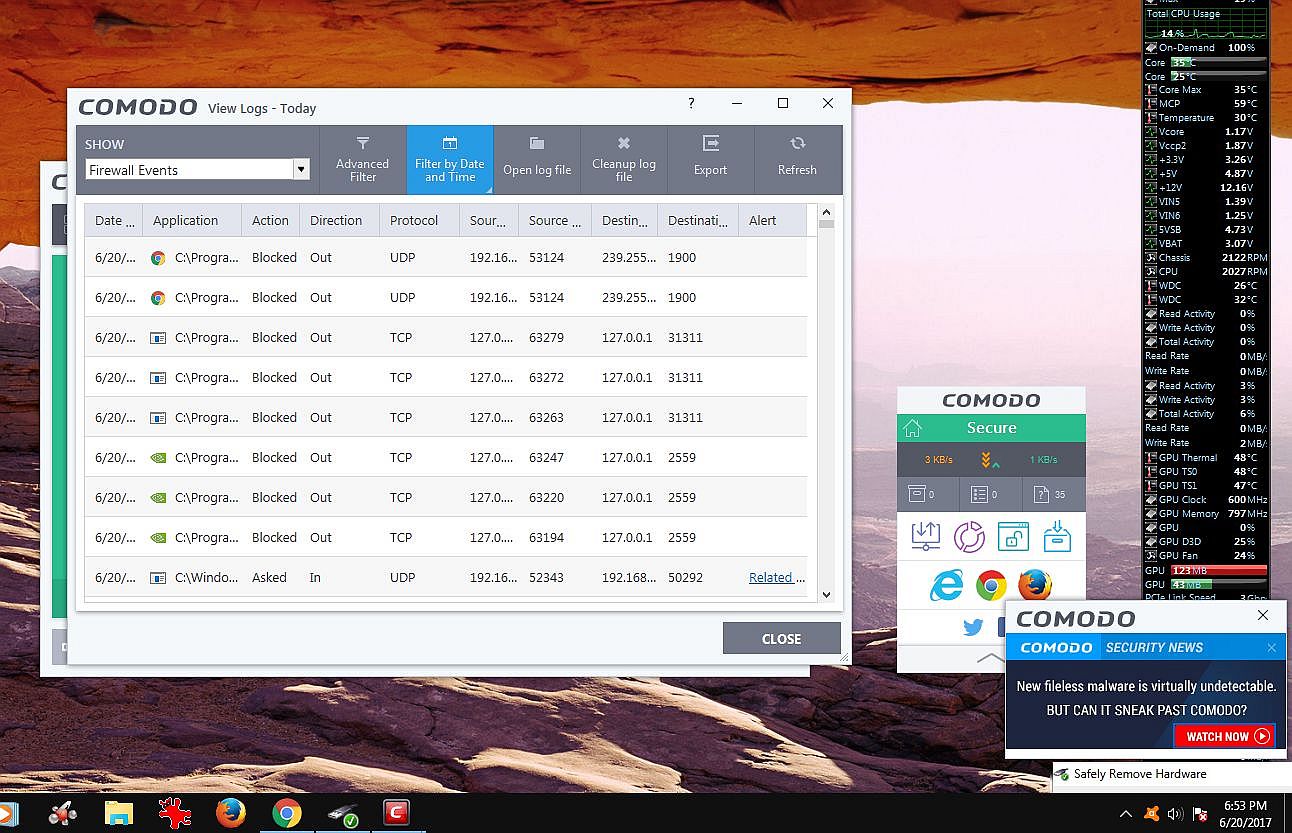This screenshot has height=833, width=1292.
Task: Open the widget update icon
Action: point(926,537)
